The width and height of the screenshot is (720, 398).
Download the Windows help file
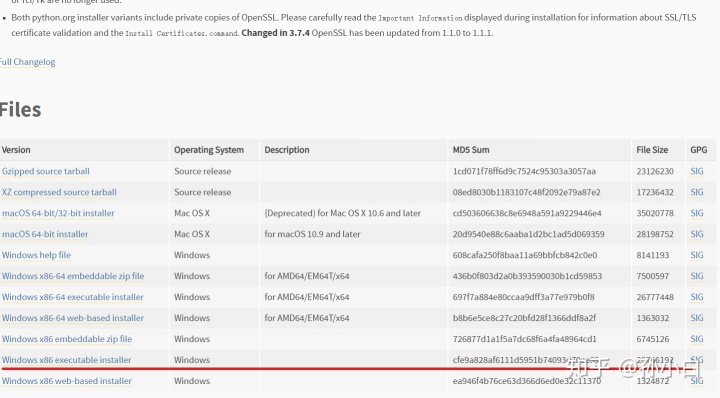point(36,255)
